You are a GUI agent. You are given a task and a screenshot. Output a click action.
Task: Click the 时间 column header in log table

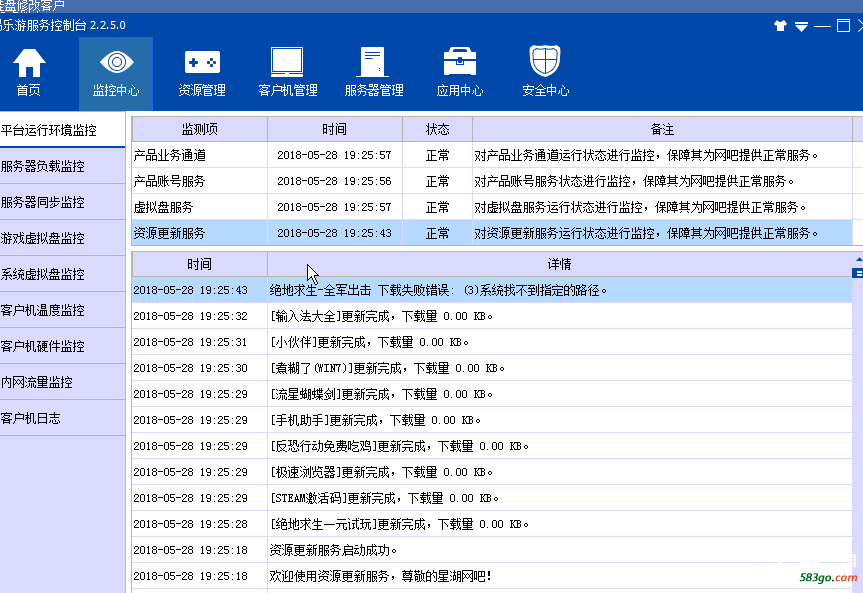(199, 264)
